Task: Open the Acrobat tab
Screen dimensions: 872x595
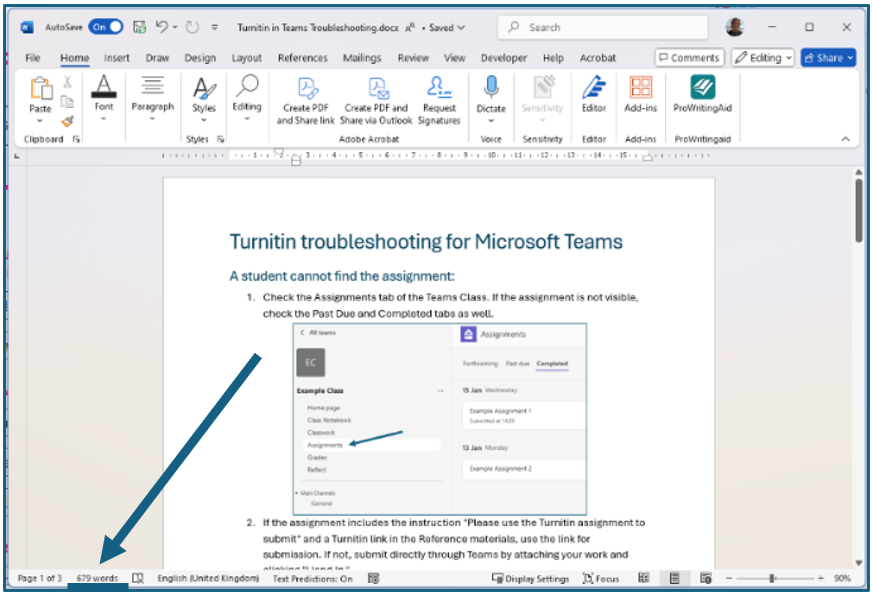Action: point(598,58)
